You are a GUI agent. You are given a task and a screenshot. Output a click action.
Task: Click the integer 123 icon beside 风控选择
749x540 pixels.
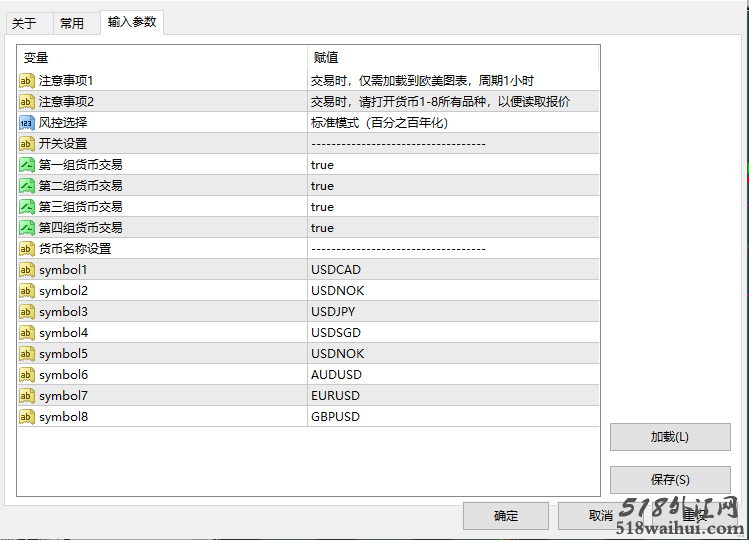click(27, 123)
